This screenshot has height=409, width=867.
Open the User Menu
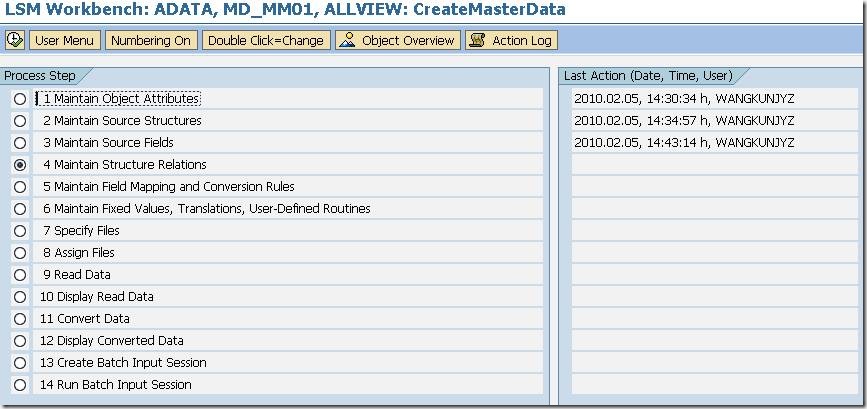click(x=64, y=40)
